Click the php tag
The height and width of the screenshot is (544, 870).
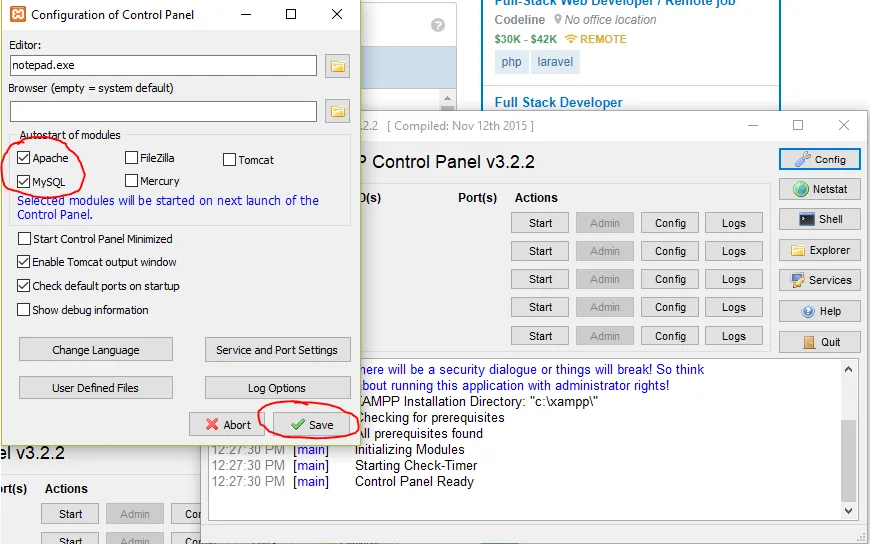tap(511, 62)
